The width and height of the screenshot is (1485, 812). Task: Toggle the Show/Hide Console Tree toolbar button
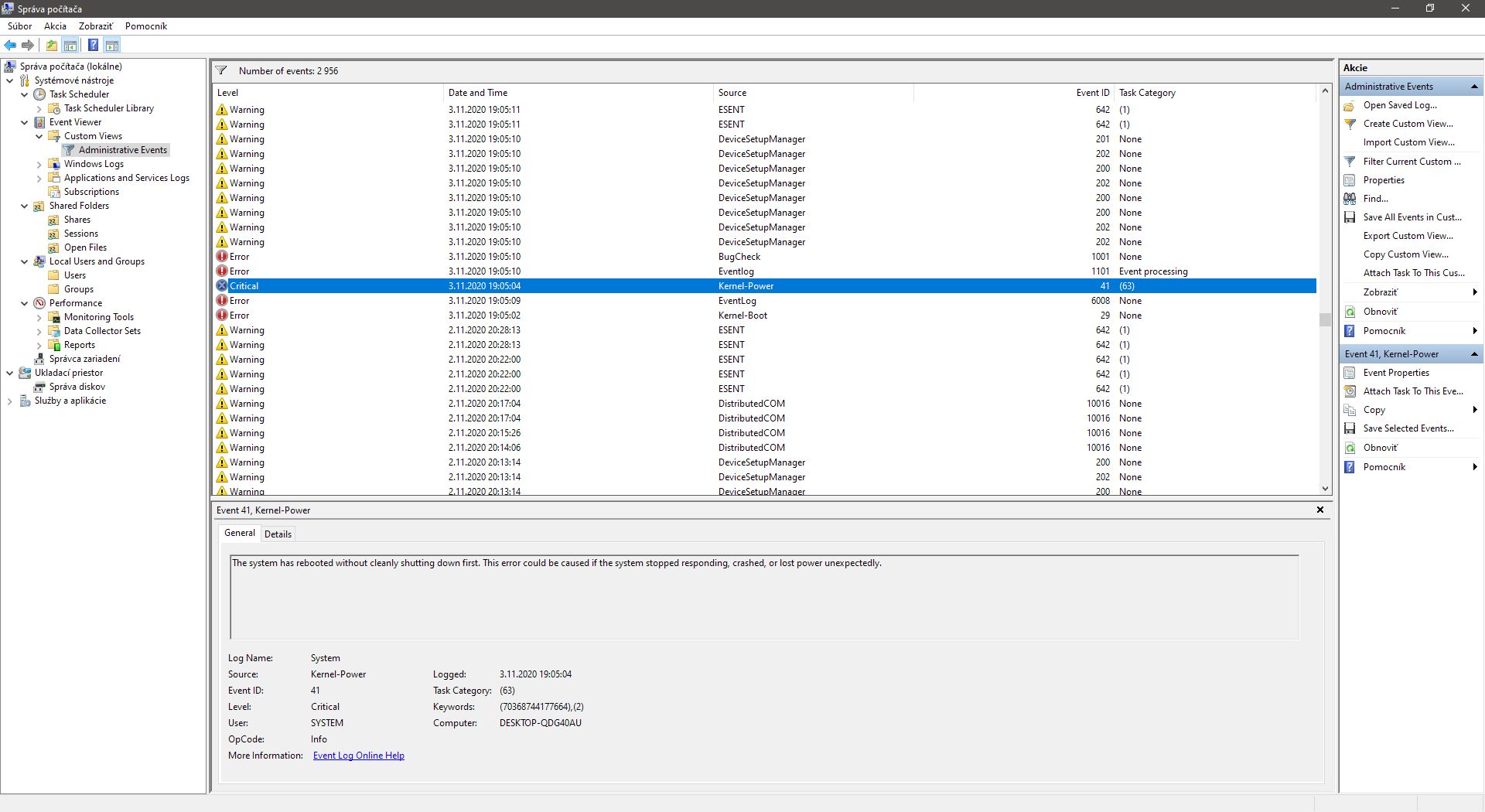click(70, 46)
